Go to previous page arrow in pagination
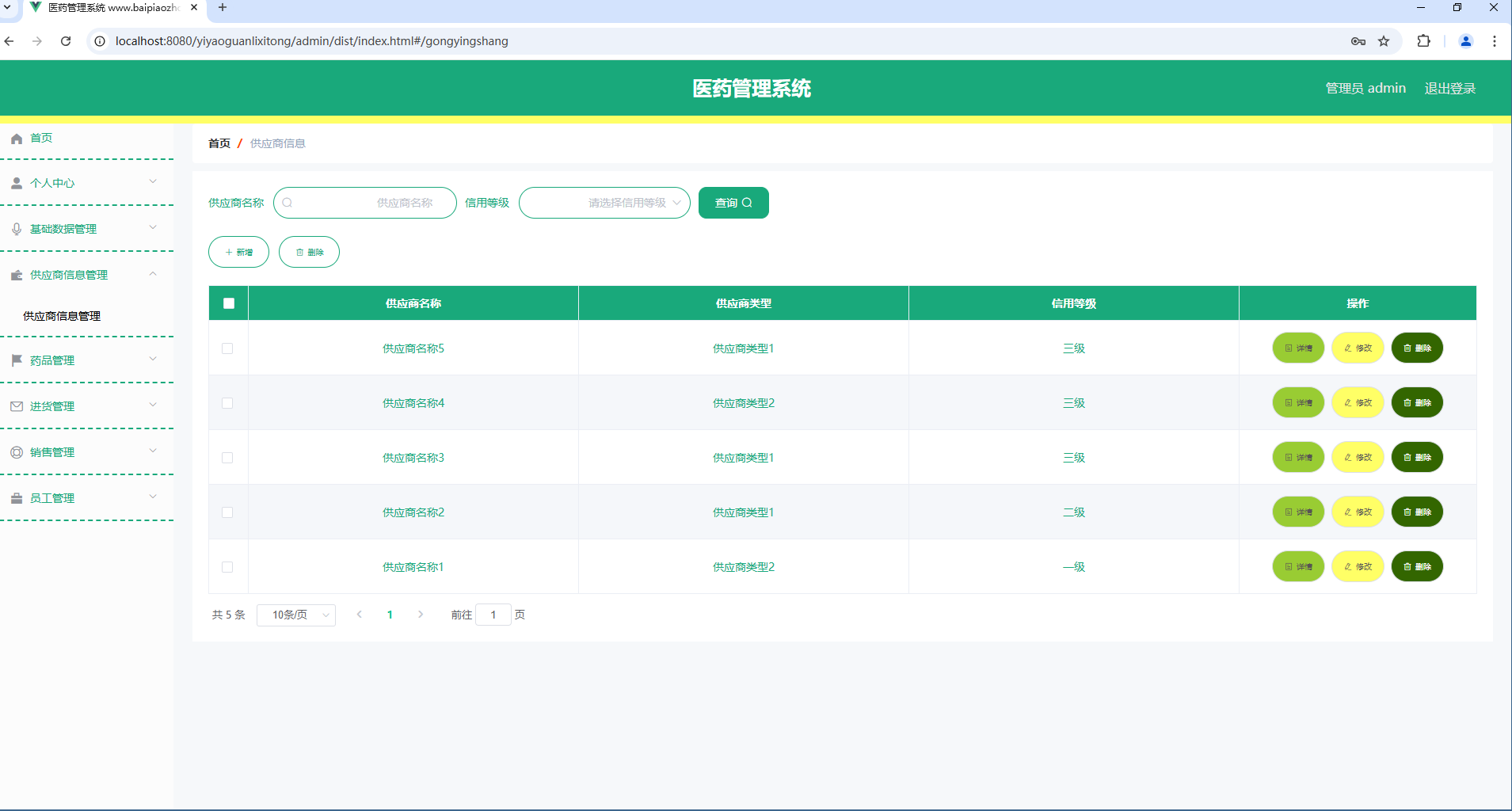The width and height of the screenshot is (1512, 811). pyautogui.click(x=360, y=615)
